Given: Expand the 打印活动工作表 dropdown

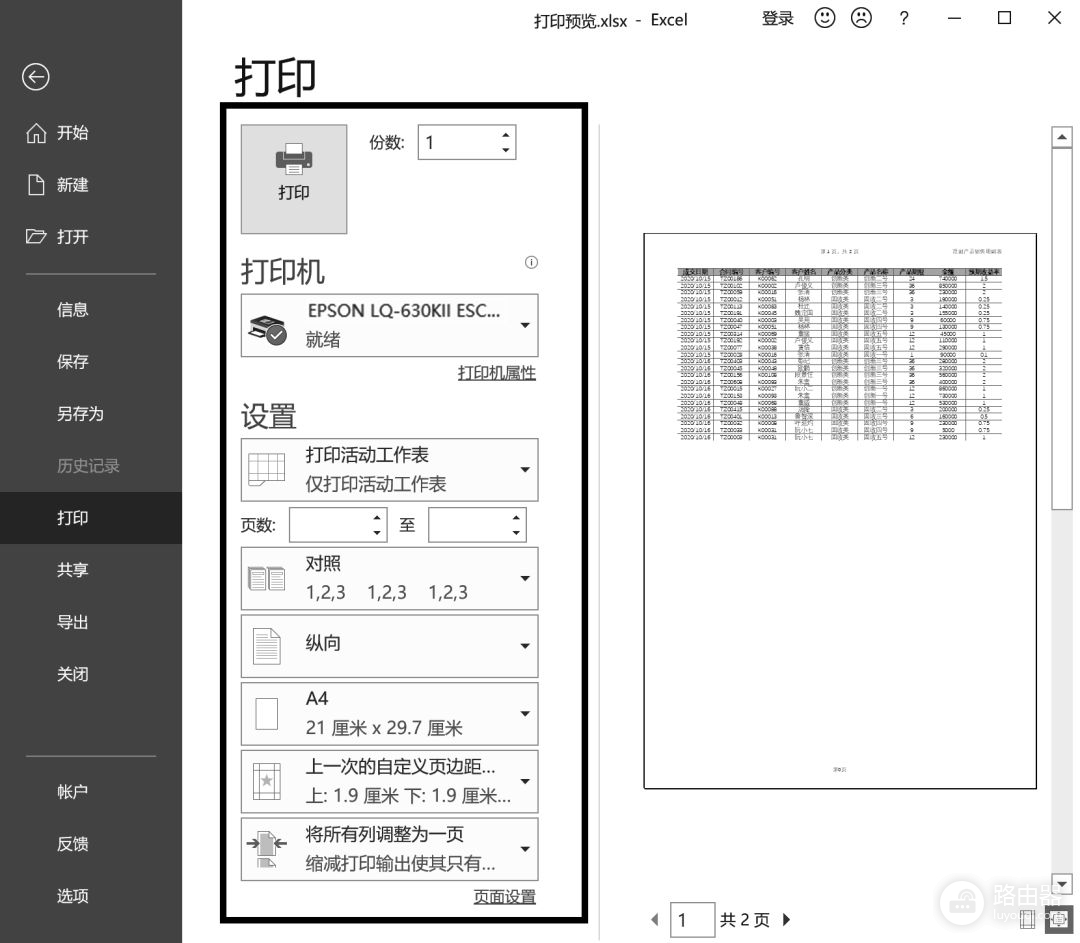Looking at the screenshot, I should (x=390, y=469).
